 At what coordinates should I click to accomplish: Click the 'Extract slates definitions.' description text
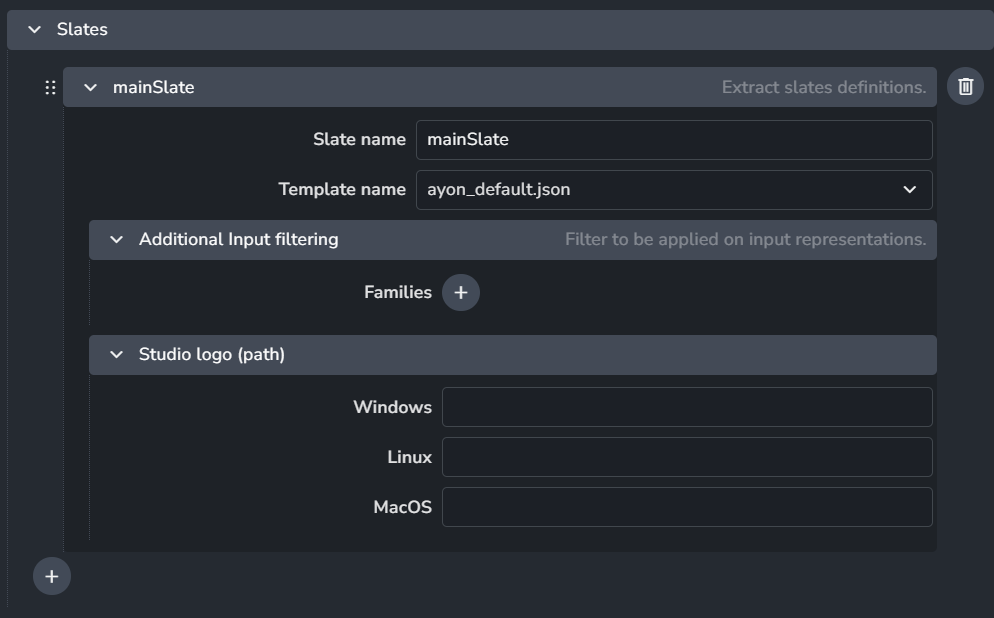click(823, 88)
